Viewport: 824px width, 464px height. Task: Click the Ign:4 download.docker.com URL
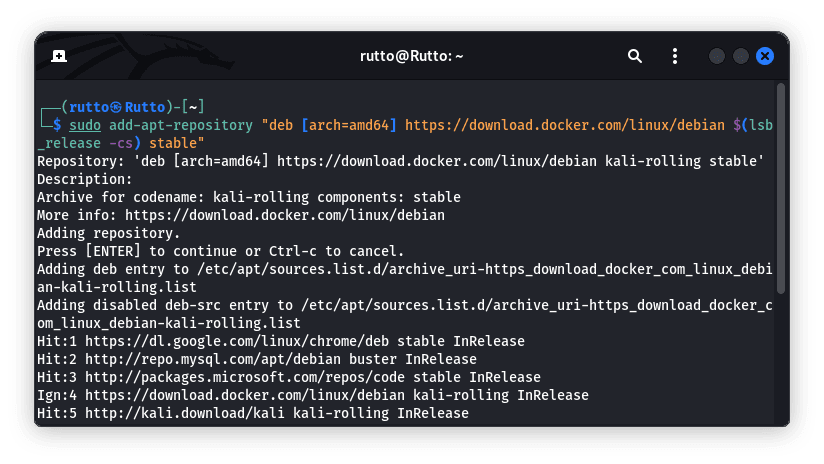pyautogui.click(x=245, y=395)
